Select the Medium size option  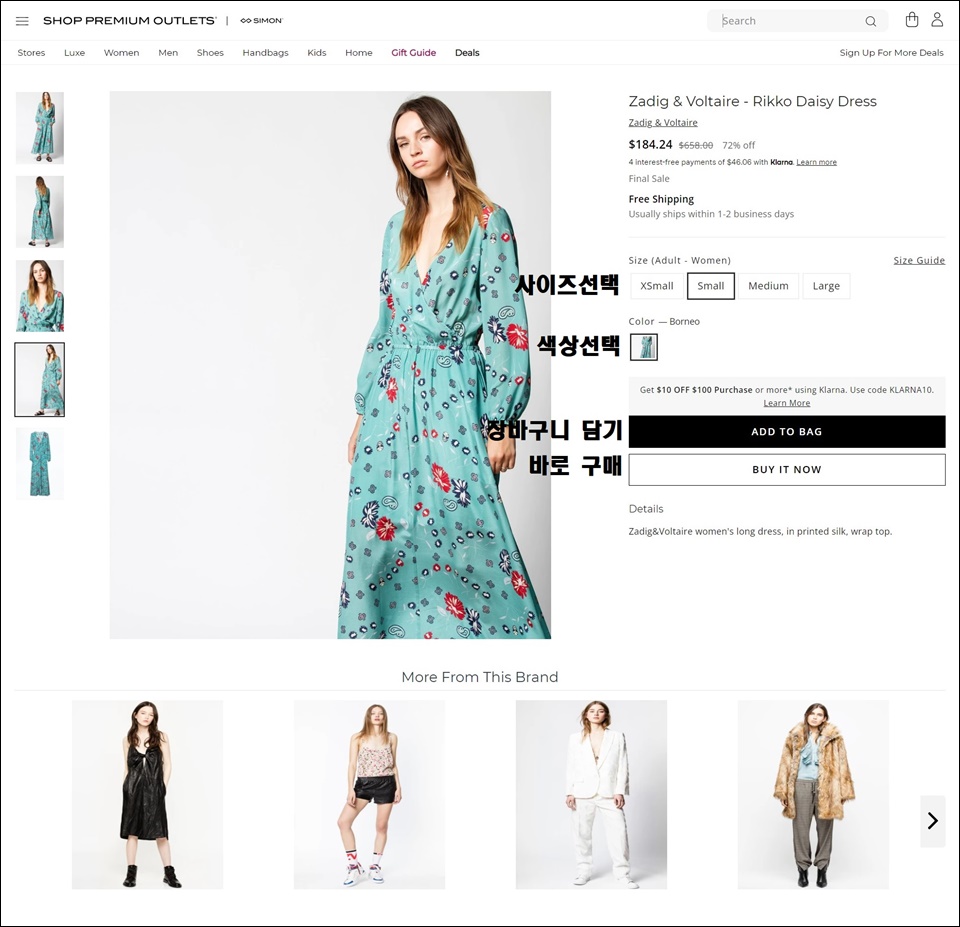point(768,286)
